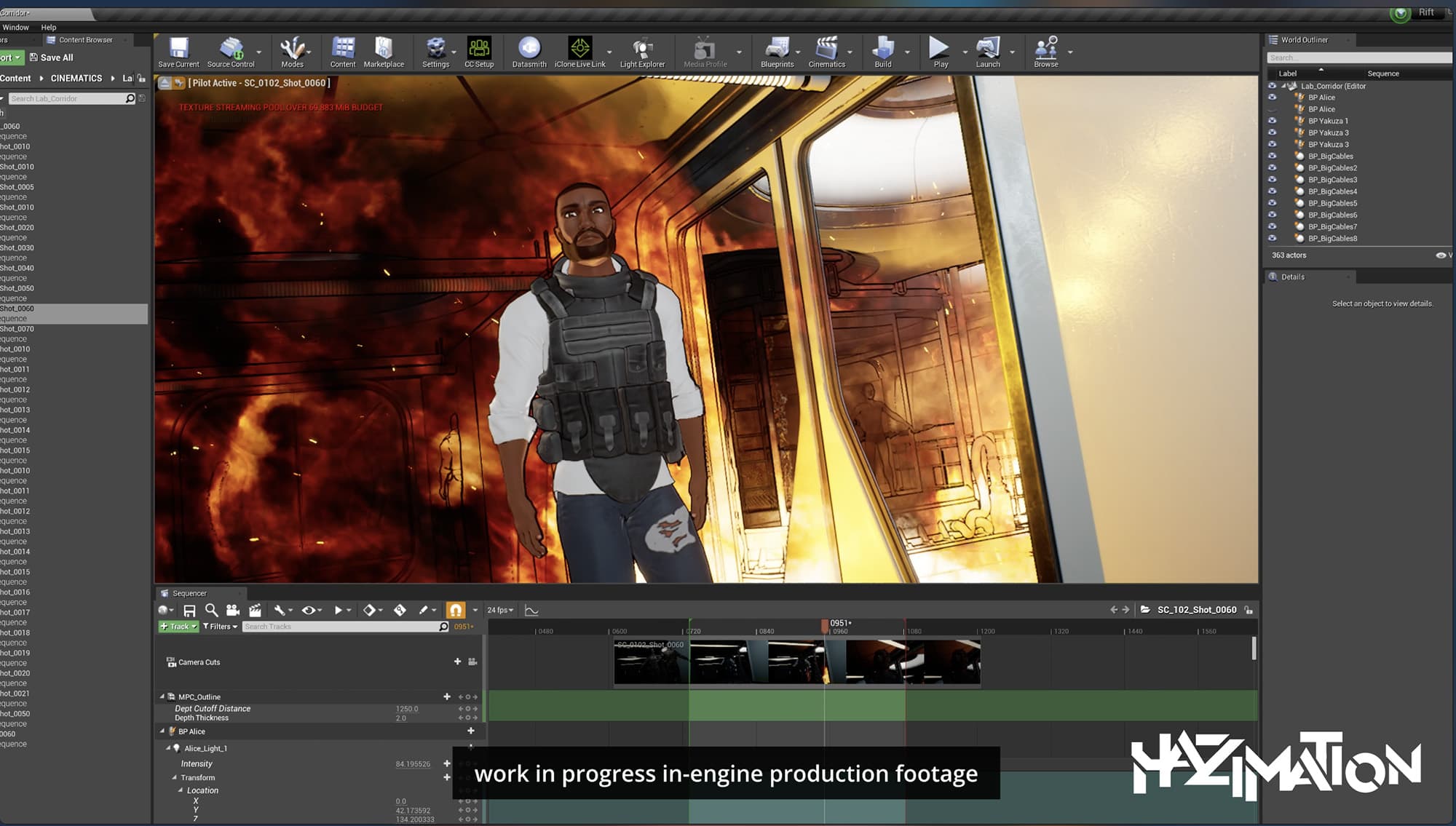
Task: Hide BP_BigCables4 in World Outliner
Action: (x=1272, y=191)
